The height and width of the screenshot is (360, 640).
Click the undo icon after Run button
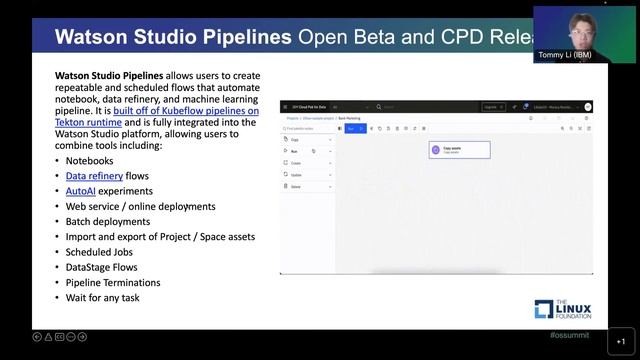point(371,129)
